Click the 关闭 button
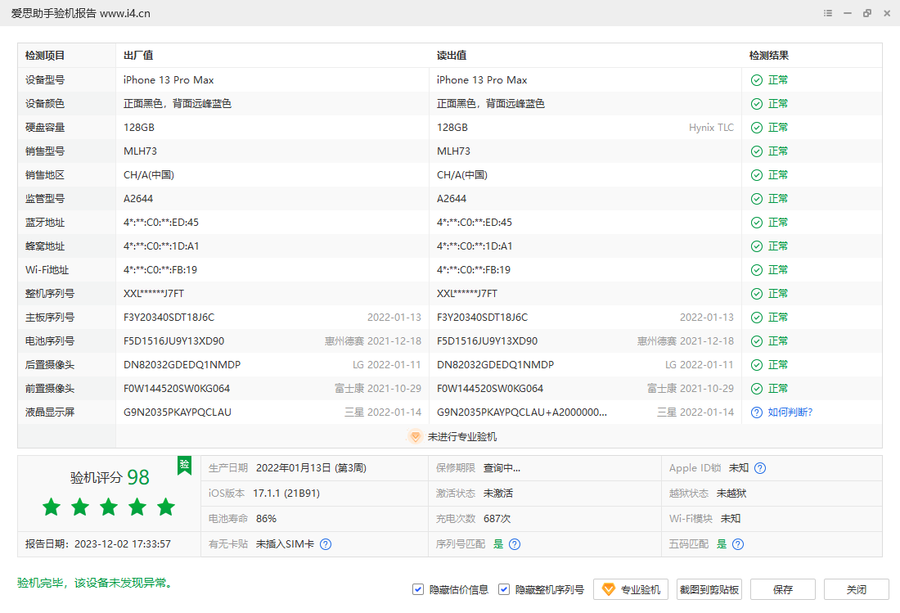900x613 pixels. [856, 589]
